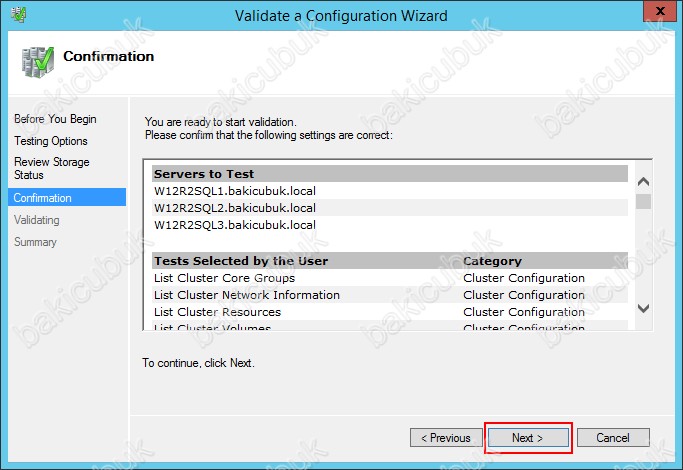Select W12R2SQL2.bakicubuk.local server entry
The width and height of the screenshot is (683, 470).
235,208
